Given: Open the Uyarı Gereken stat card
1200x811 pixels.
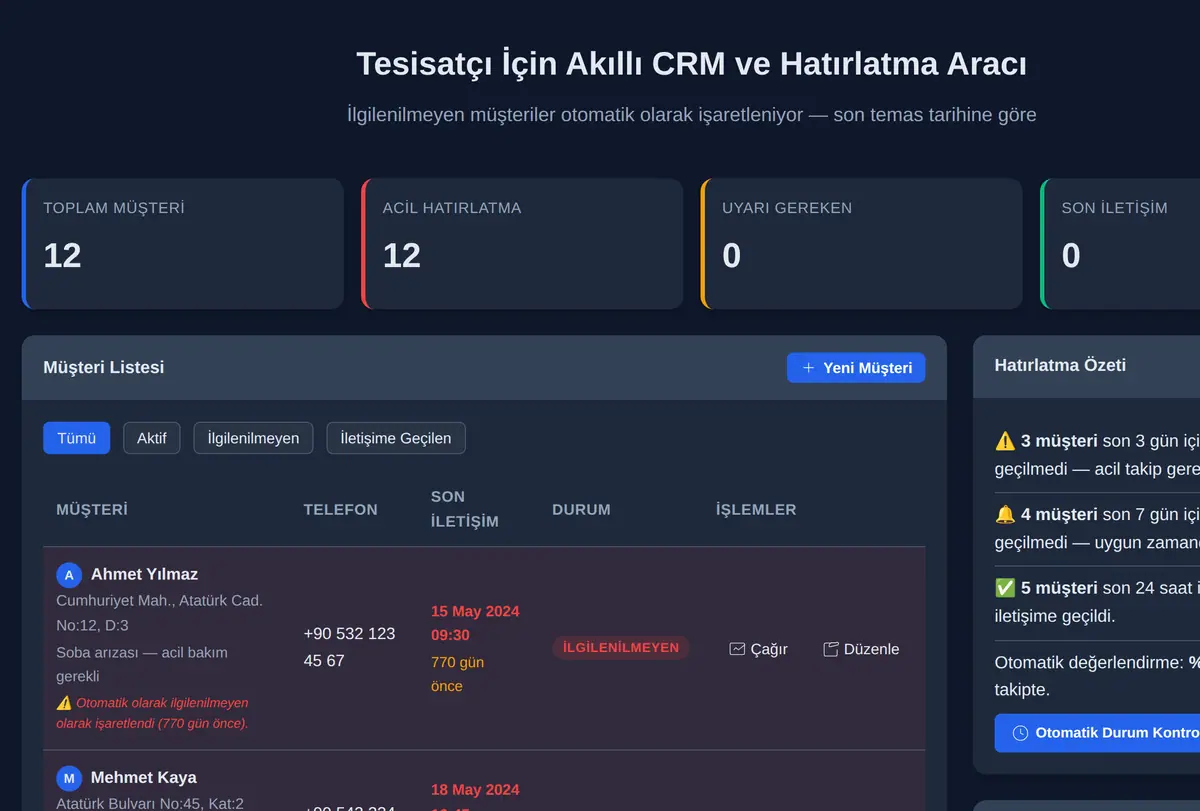Looking at the screenshot, I should [862, 244].
